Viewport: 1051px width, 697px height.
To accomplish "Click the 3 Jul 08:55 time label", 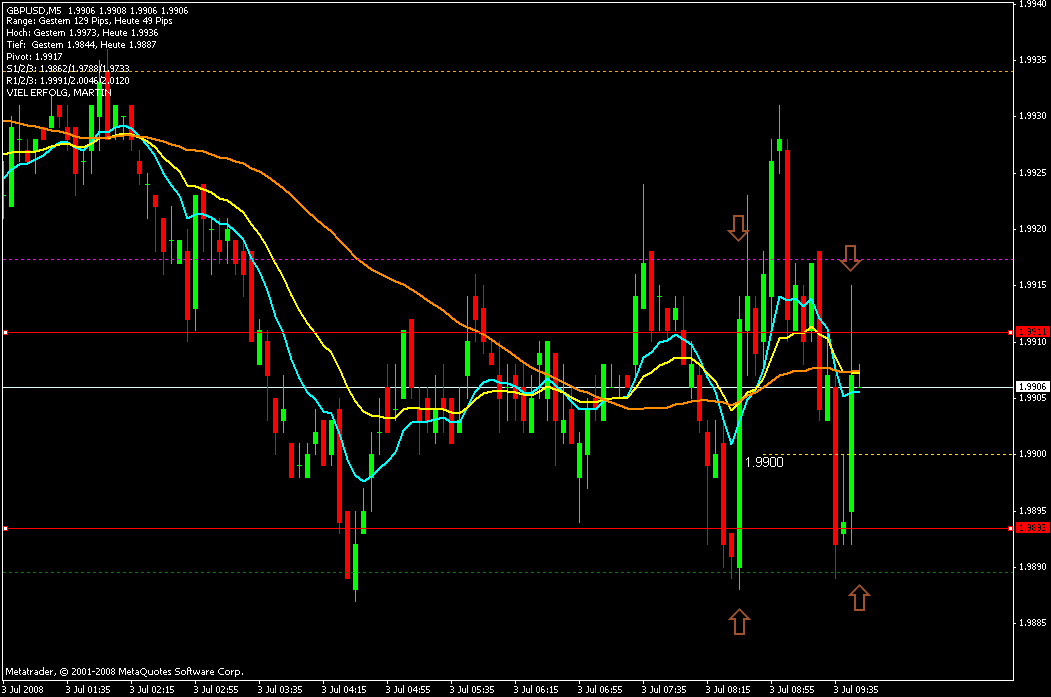I will 792,689.
